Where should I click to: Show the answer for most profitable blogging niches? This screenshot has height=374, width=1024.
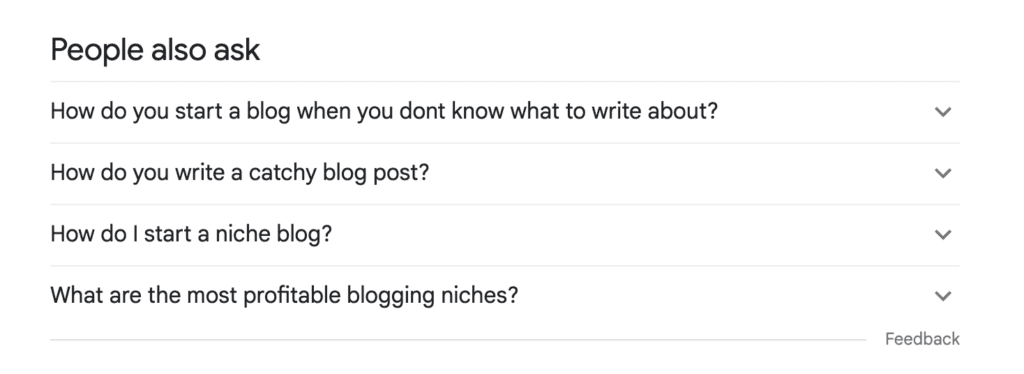tap(505, 296)
